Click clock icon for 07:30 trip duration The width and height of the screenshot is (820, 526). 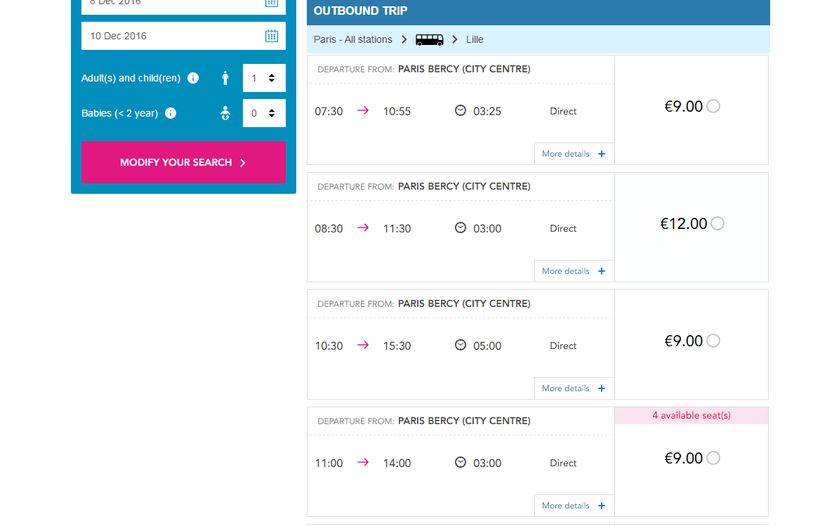[x=460, y=110]
